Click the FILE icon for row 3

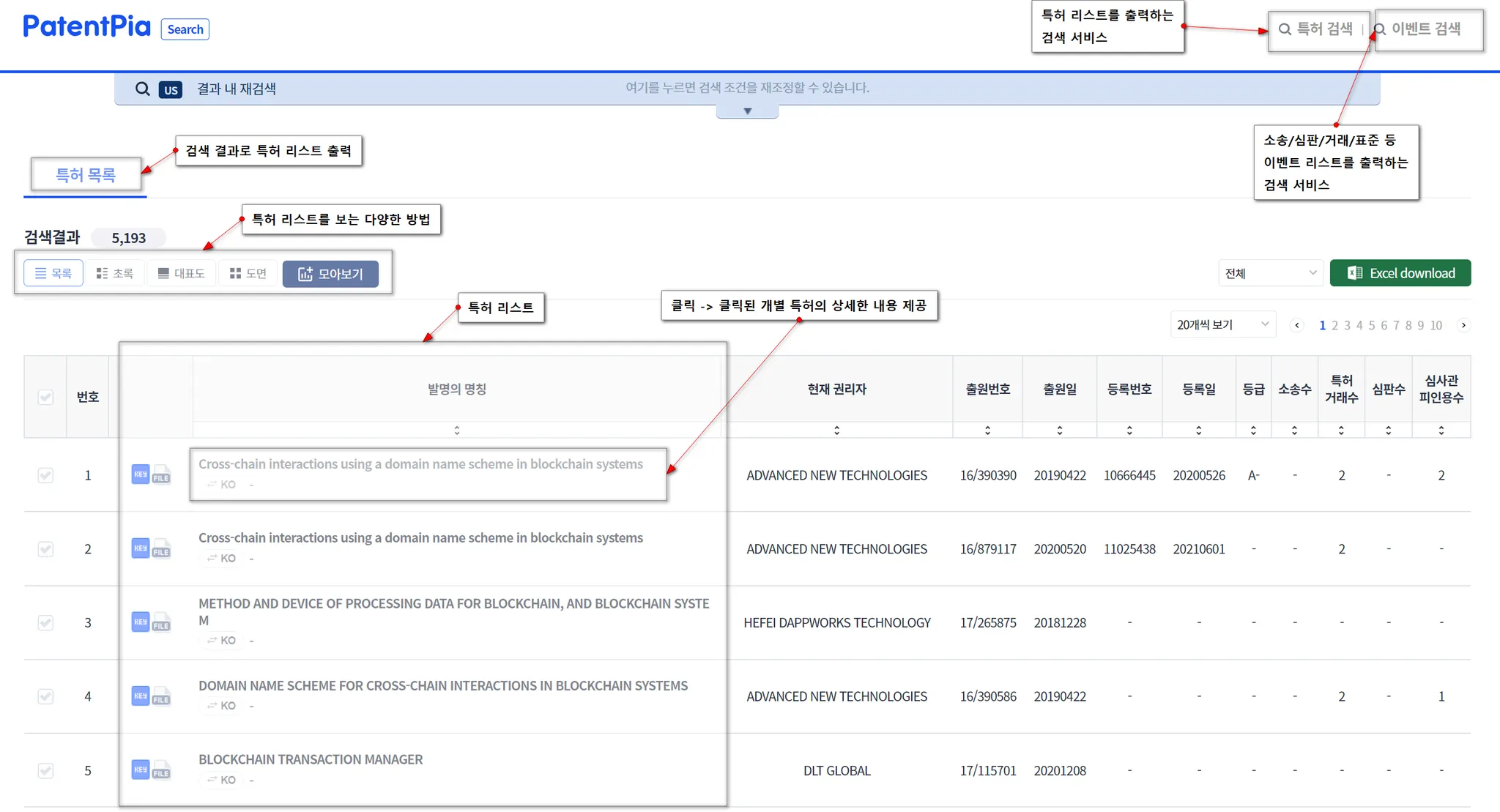pos(161,624)
